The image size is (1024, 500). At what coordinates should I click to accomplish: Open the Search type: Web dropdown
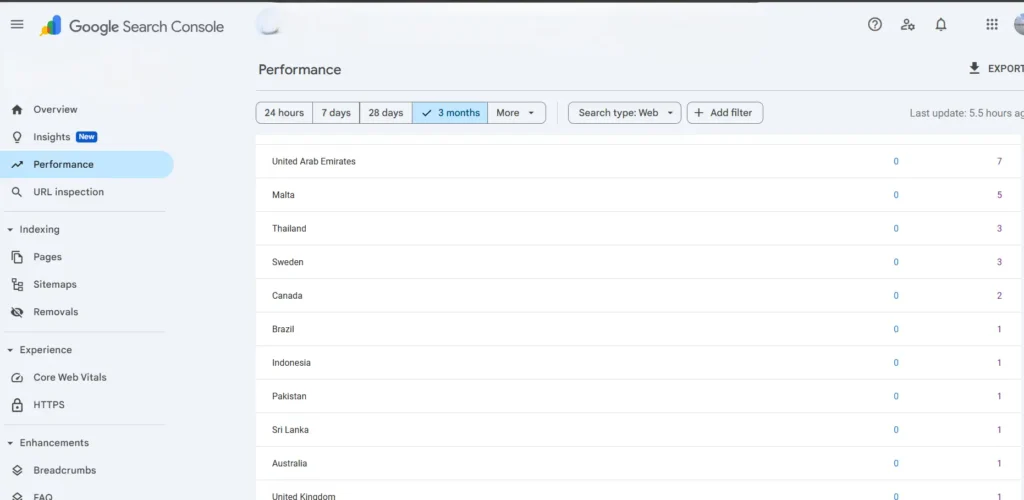coord(625,113)
